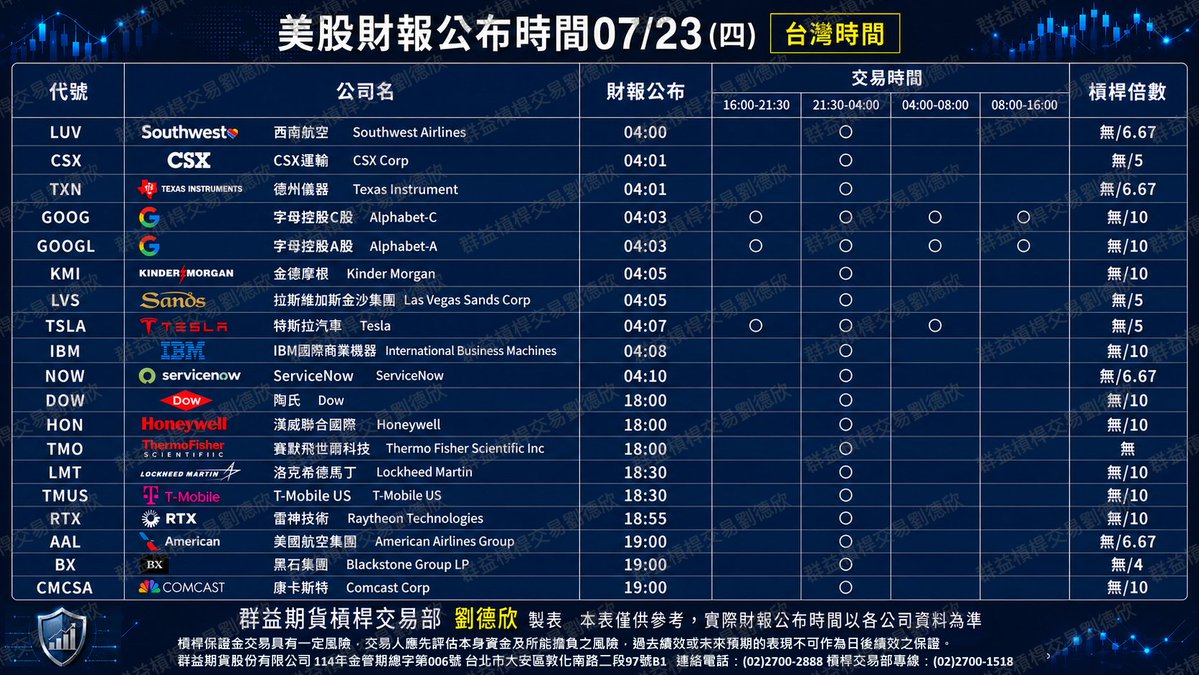Image resolution: width=1199 pixels, height=675 pixels.
Task: Click the TMUS ticker code
Action: tap(66, 496)
